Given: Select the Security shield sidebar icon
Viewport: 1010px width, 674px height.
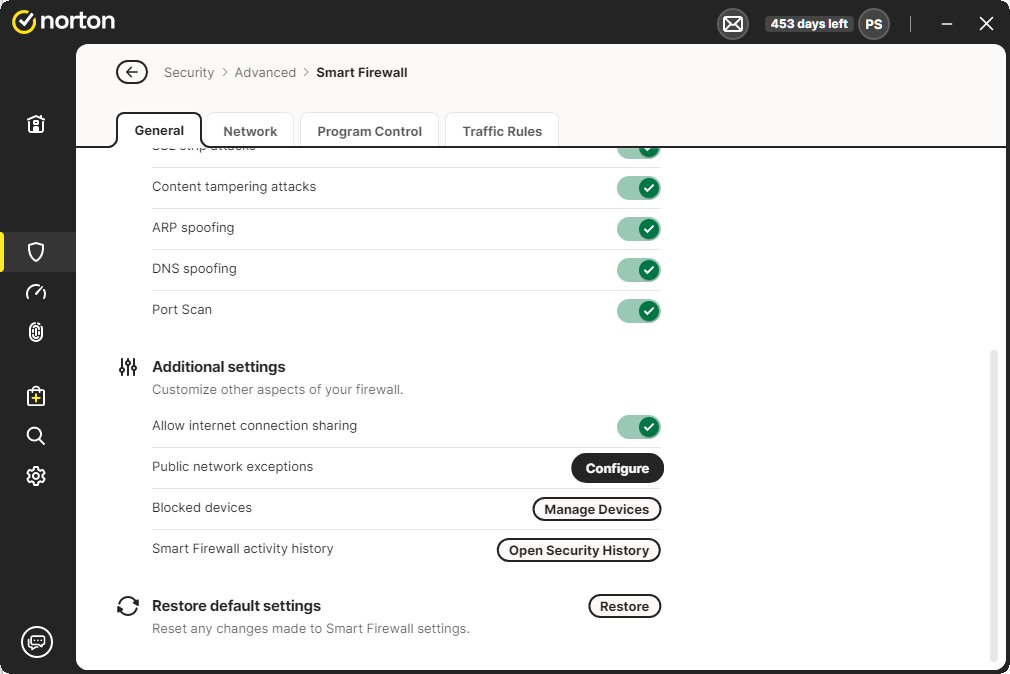Looking at the screenshot, I should [36, 252].
